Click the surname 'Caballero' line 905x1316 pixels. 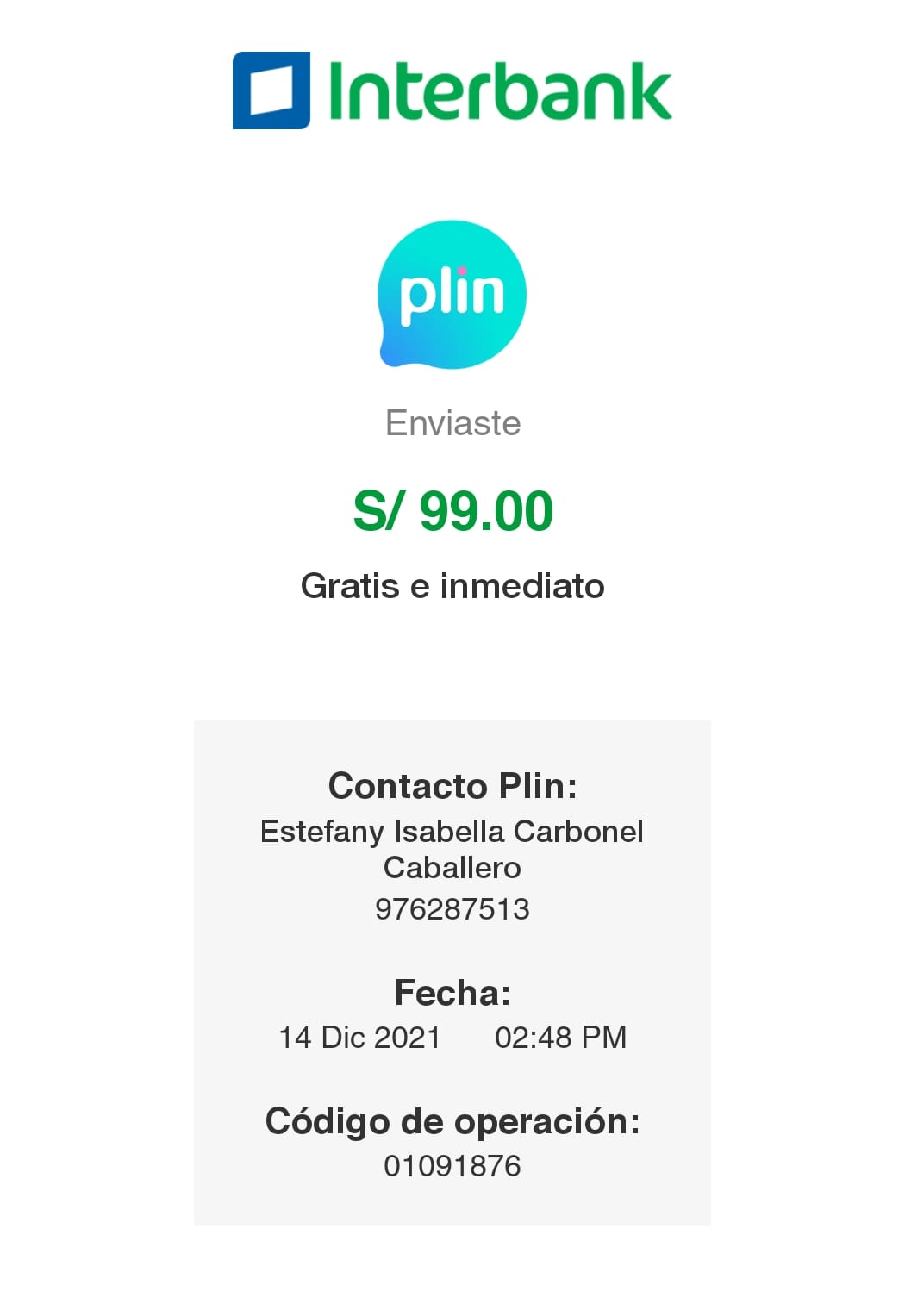(x=452, y=868)
